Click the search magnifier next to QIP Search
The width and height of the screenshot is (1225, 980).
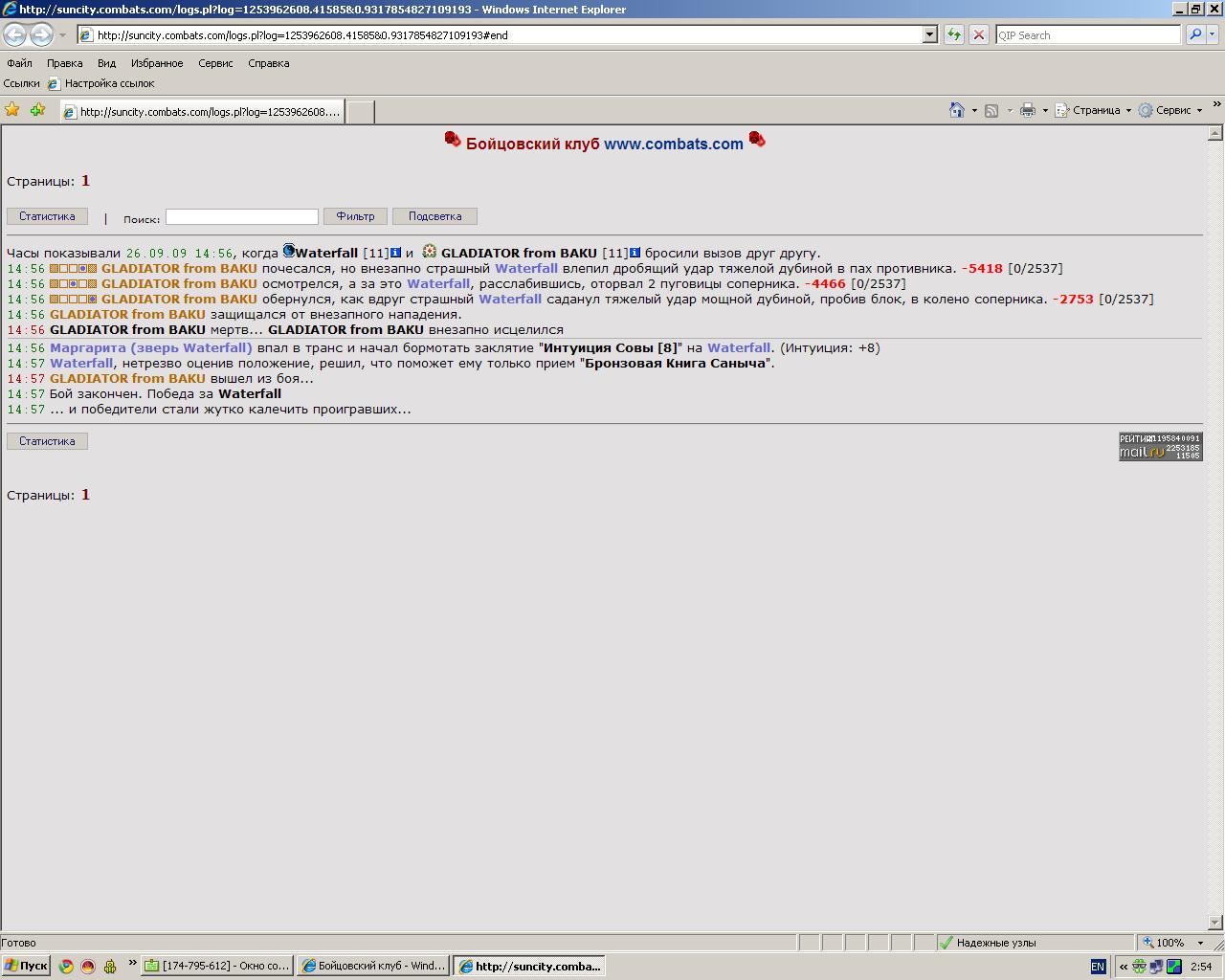[1194, 34]
